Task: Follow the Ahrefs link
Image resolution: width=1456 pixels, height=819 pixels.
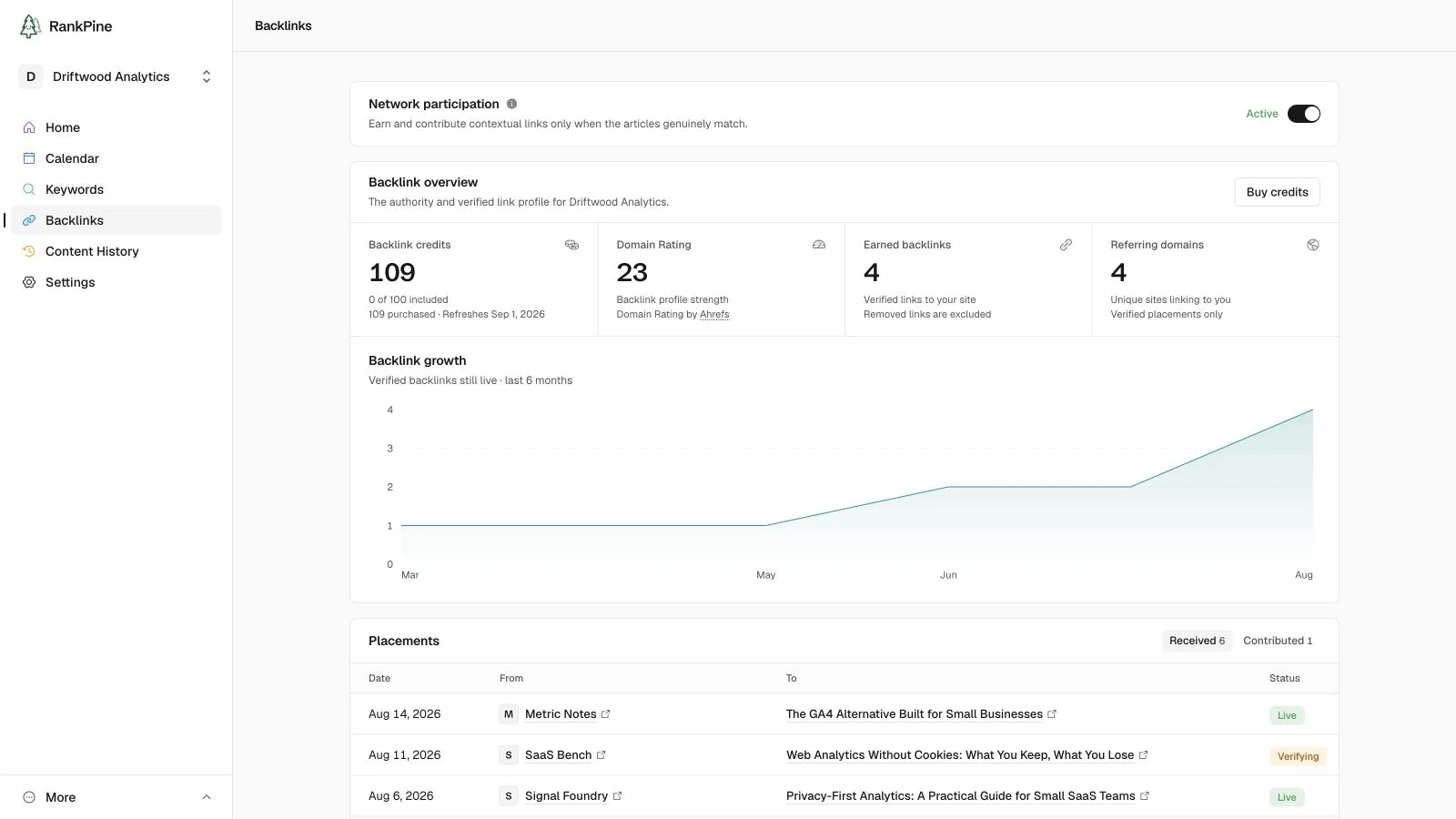Action: coord(714,314)
